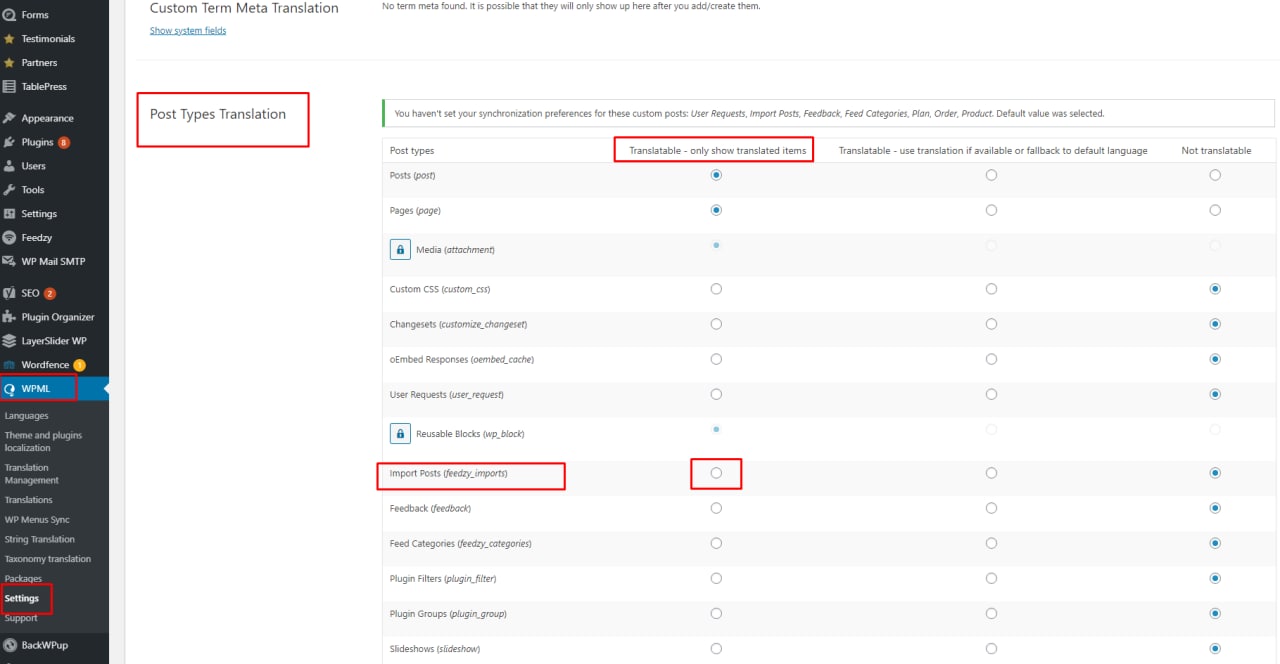Click the lock icon beside Media (attachment)
This screenshot has height=664, width=1280.
[400, 250]
